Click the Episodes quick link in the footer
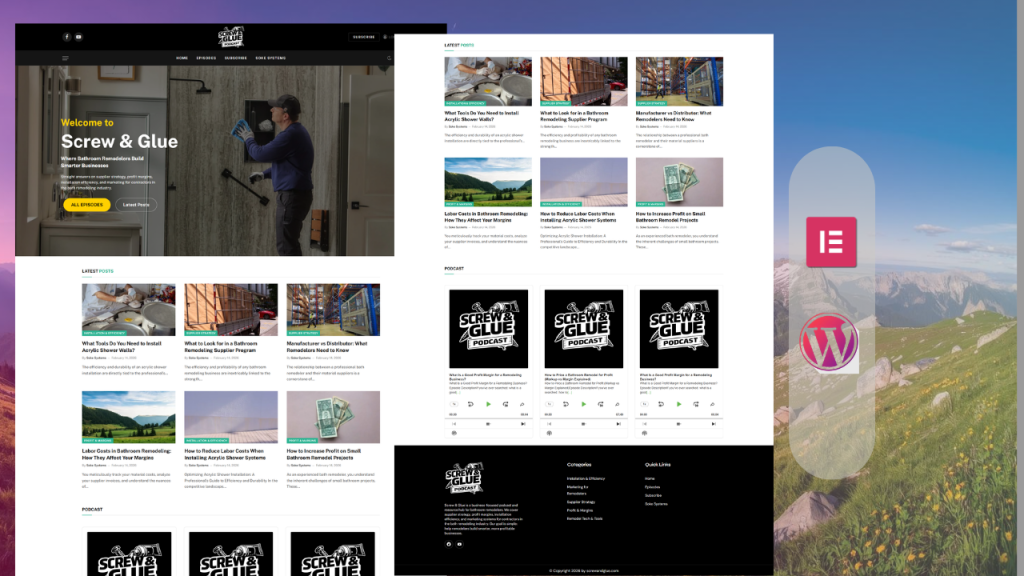This screenshot has height=576, width=1024. pyautogui.click(x=652, y=487)
